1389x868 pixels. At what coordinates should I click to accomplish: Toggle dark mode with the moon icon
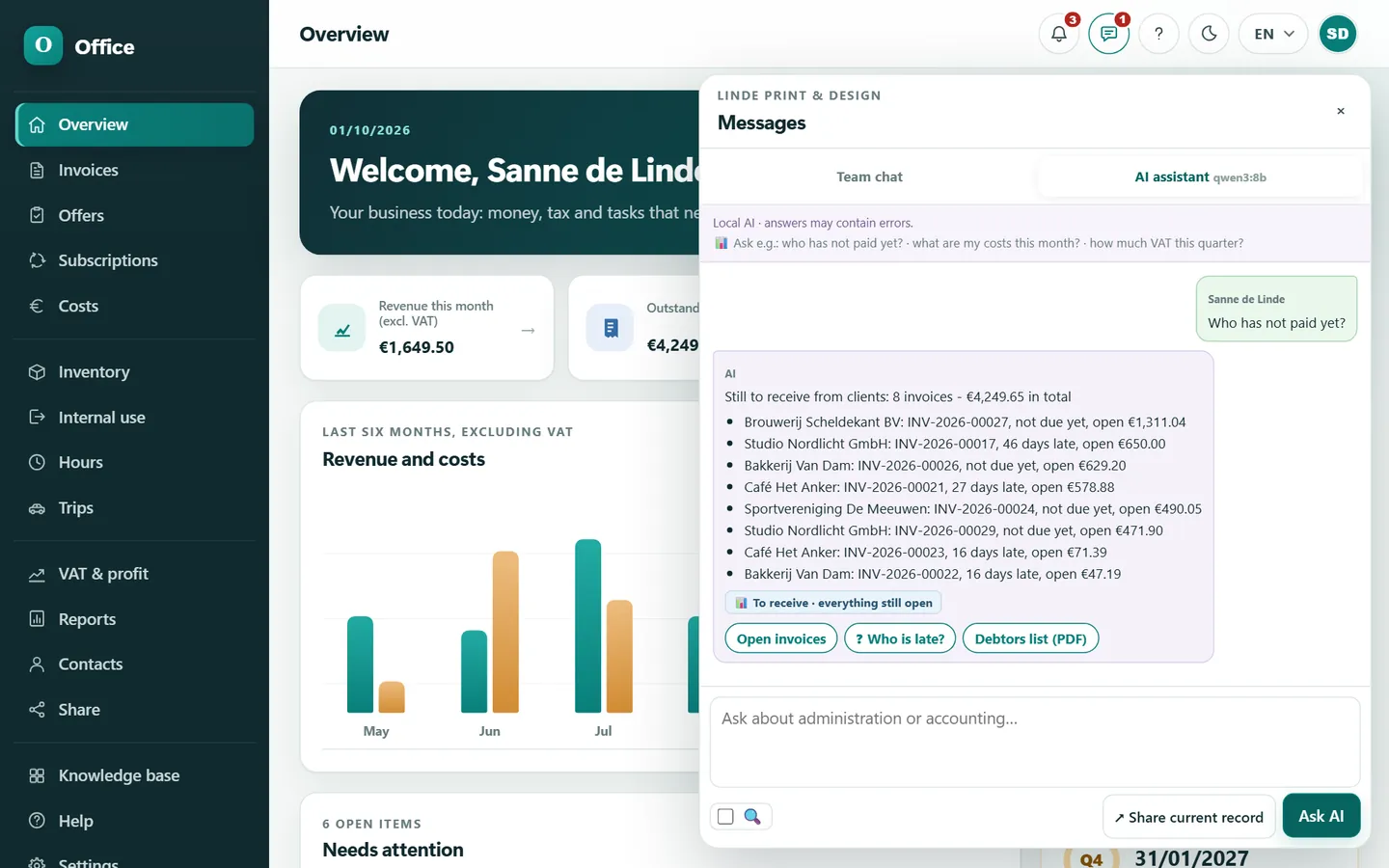pos(1209,34)
